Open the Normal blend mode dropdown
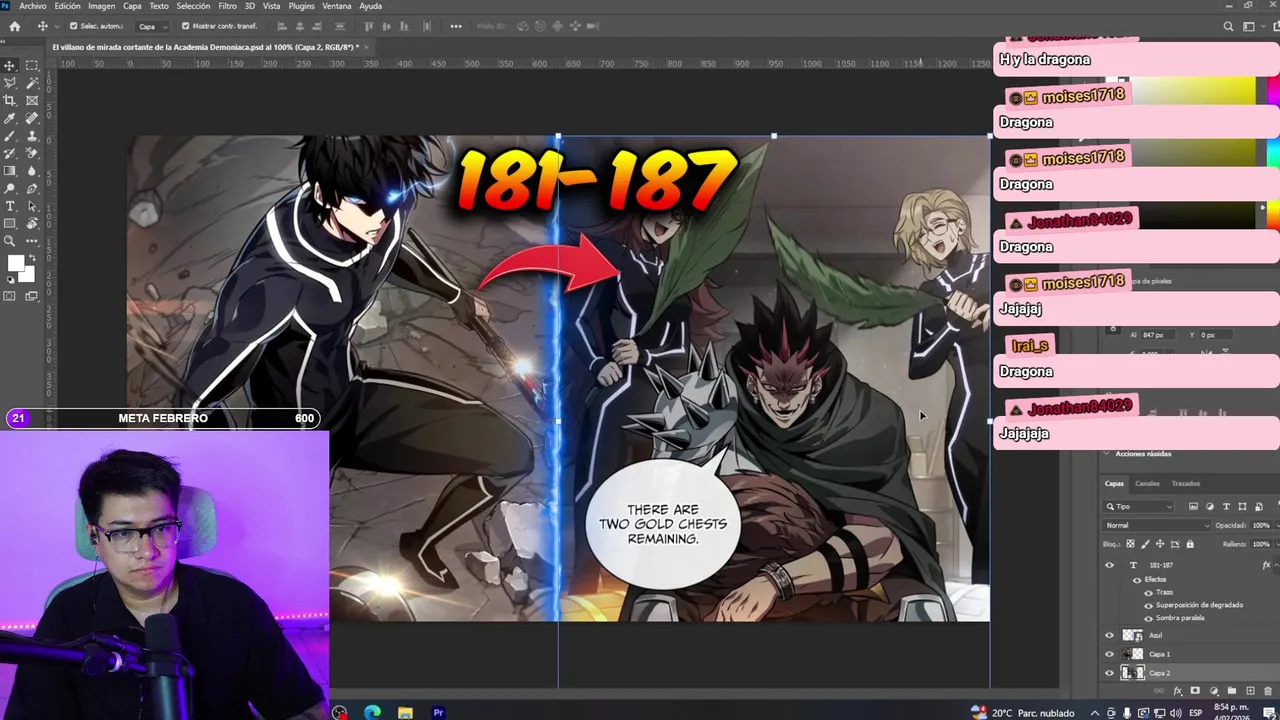The height and width of the screenshot is (720, 1280). (x=1156, y=525)
